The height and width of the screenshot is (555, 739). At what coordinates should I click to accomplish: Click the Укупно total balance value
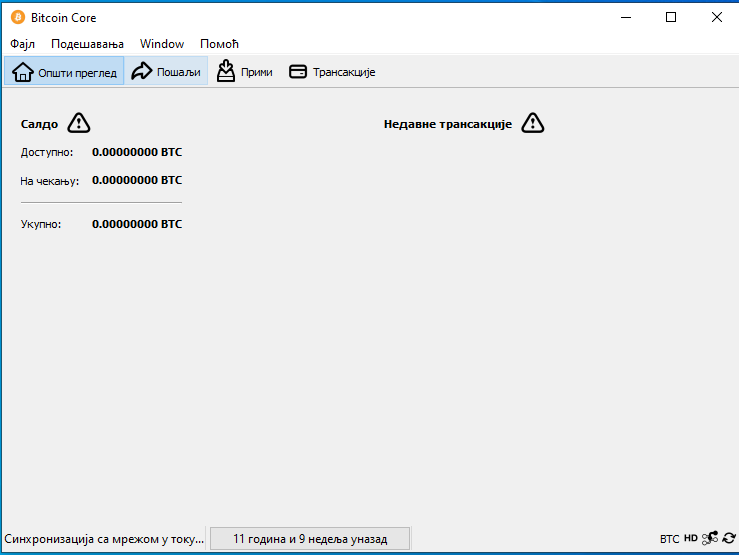137,224
